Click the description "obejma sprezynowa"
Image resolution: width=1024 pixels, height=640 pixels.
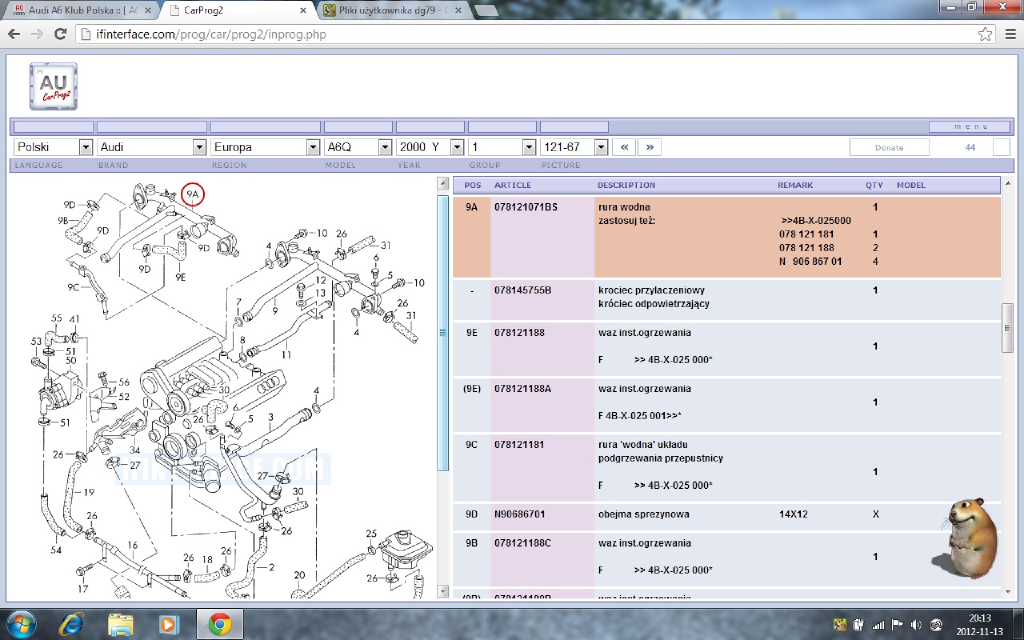click(x=643, y=514)
